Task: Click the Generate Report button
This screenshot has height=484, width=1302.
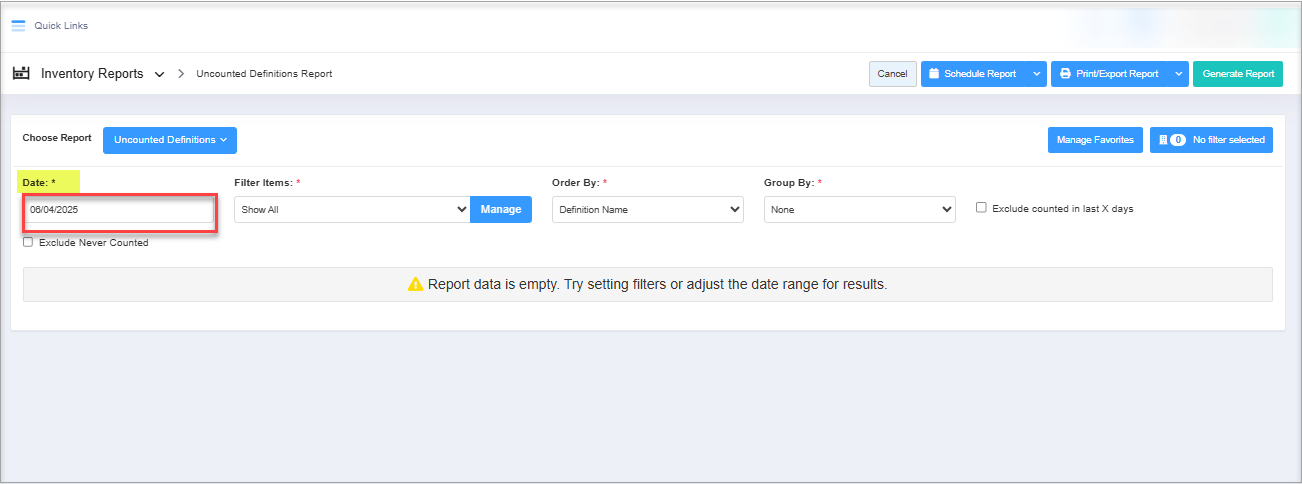Action: pos(1238,74)
